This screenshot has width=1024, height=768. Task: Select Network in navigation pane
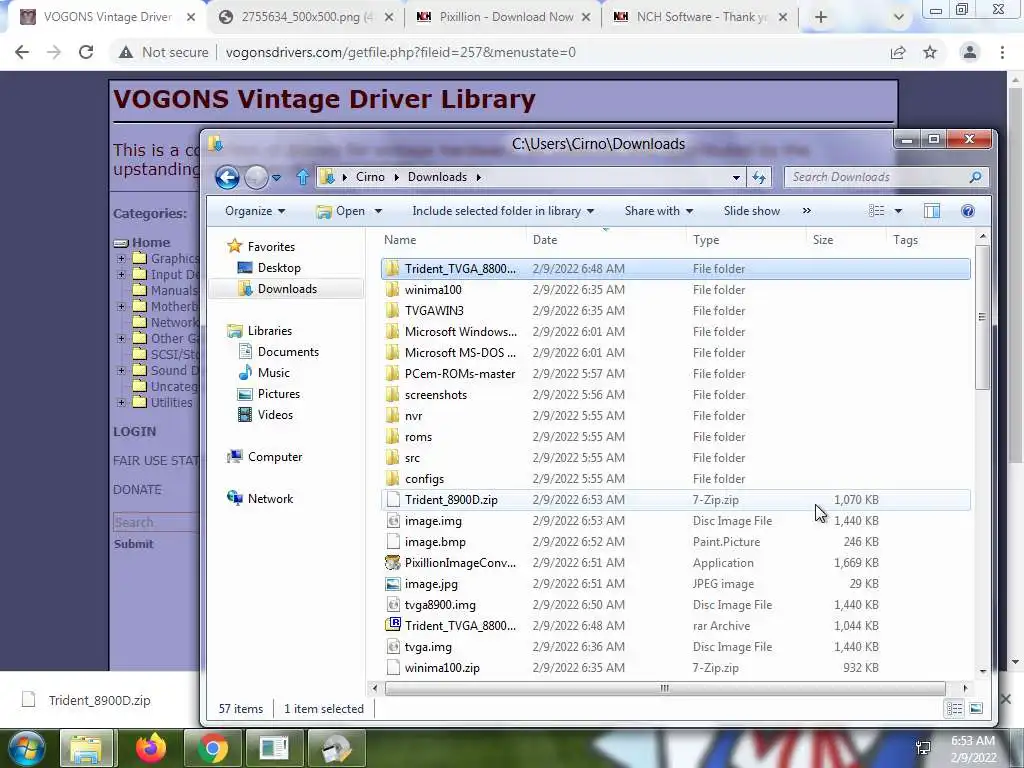click(270, 499)
